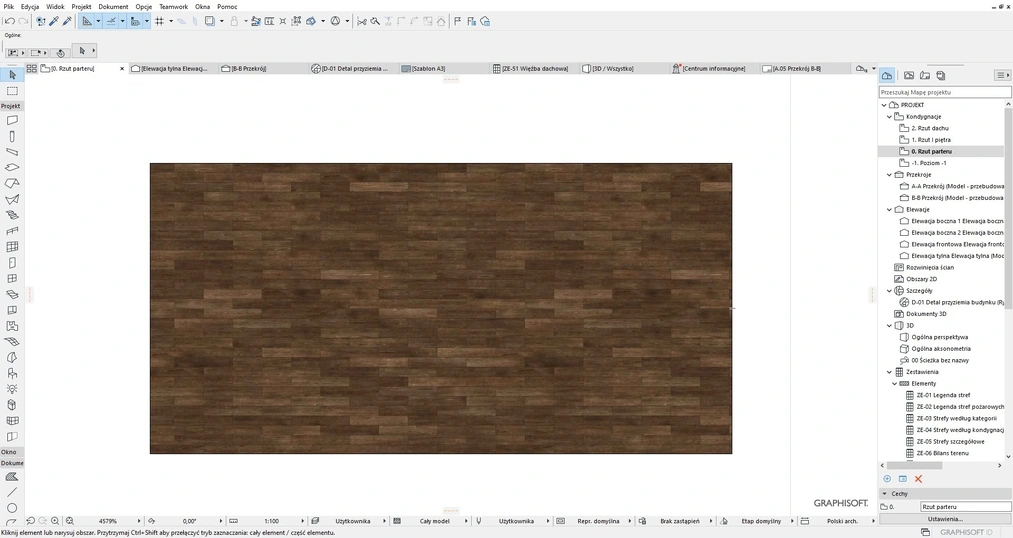Close the 0. Rzut parteru tab
This screenshot has height=538, width=1013.
(122, 68)
